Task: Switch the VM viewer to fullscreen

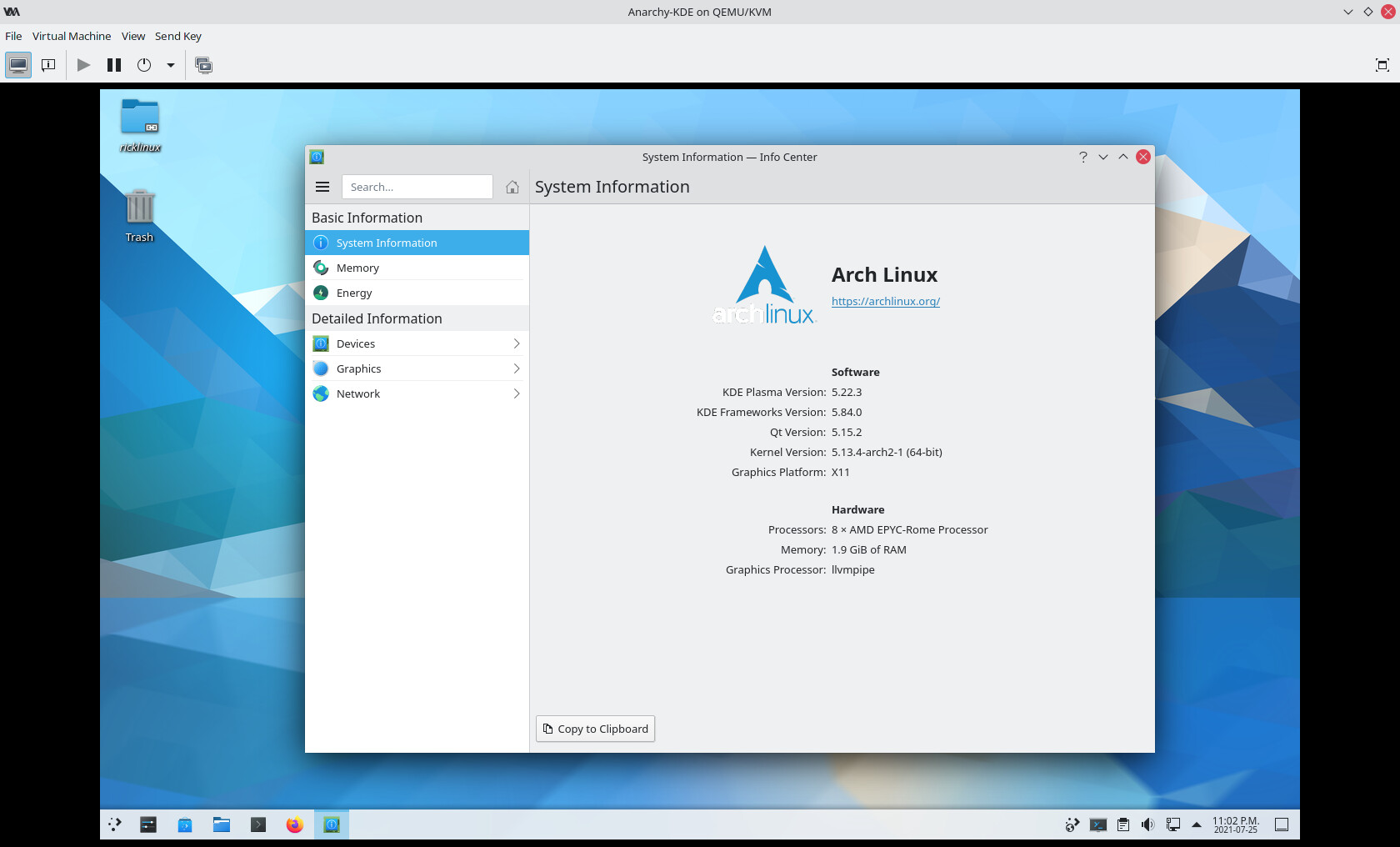Action: [1382, 65]
